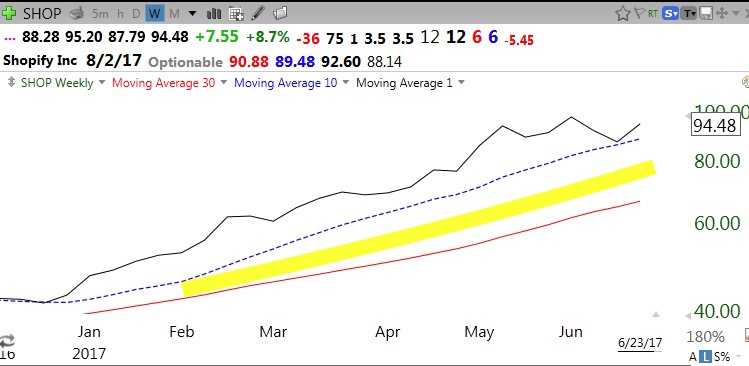Click the floppy-disk save icon
749x366 pixels.
pyautogui.click(x=706, y=13)
